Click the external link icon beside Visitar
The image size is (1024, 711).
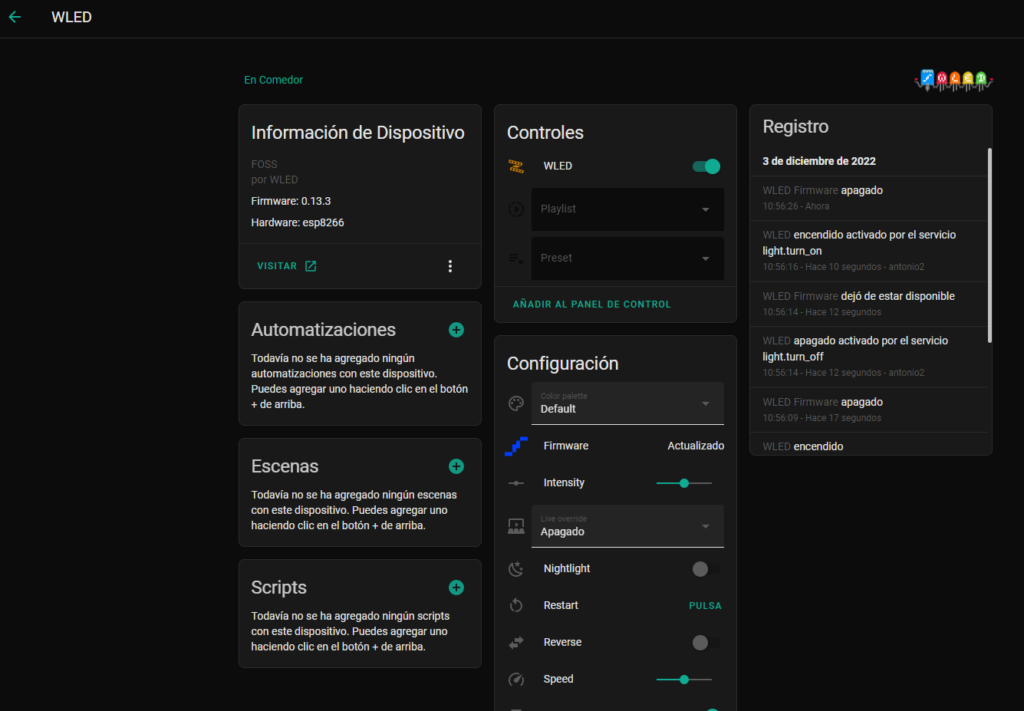311,266
